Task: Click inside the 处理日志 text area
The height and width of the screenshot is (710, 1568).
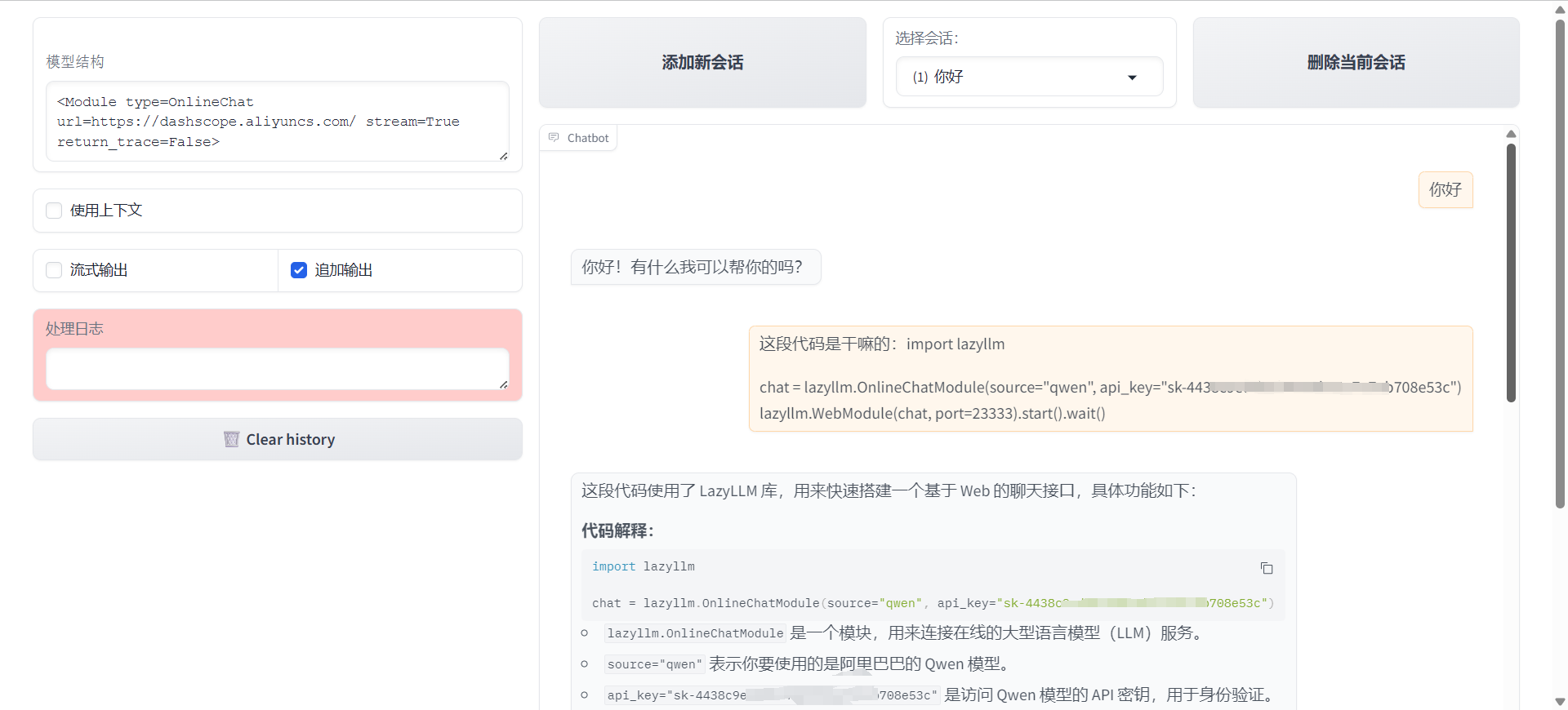Action: [x=278, y=369]
